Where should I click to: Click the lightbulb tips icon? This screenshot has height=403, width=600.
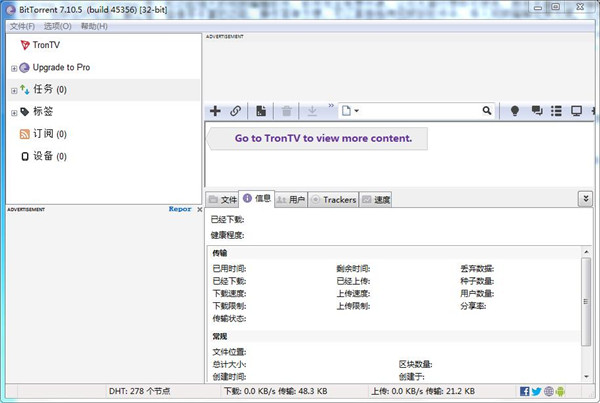(515, 111)
